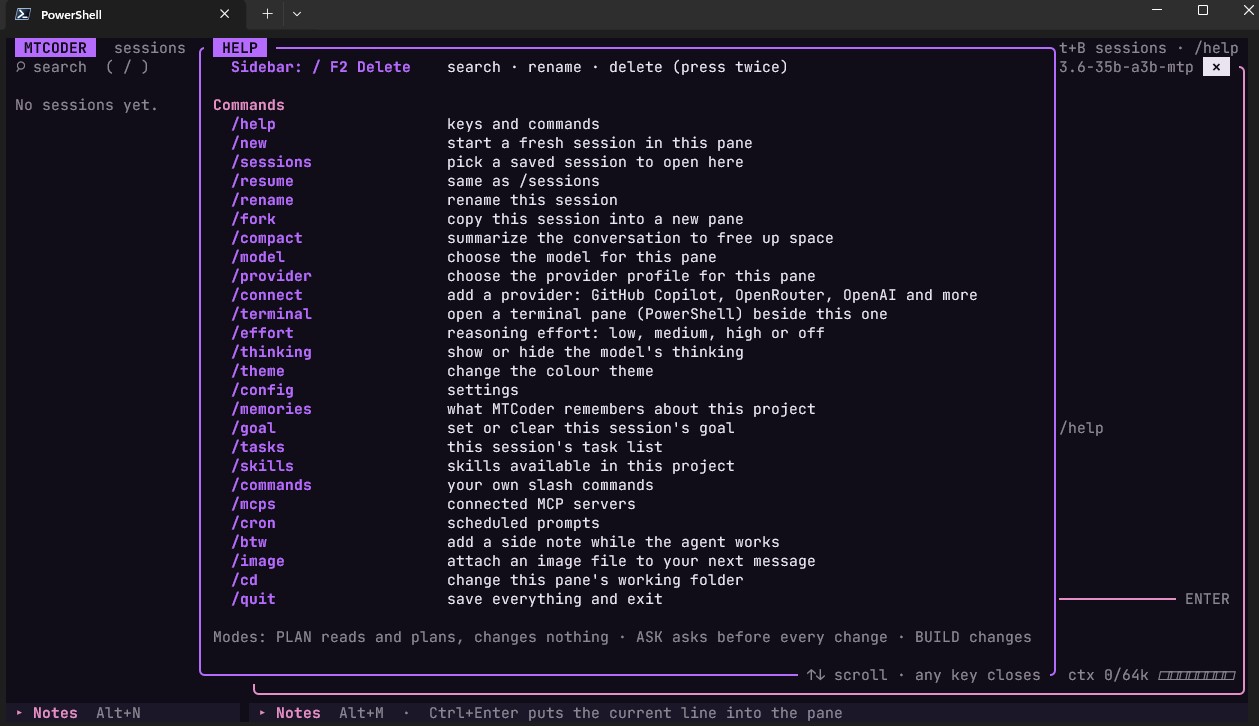The height and width of the screenshot is (726, 1259).
Task: Maximize the terminal window
Action: [x=1203, y=11]
